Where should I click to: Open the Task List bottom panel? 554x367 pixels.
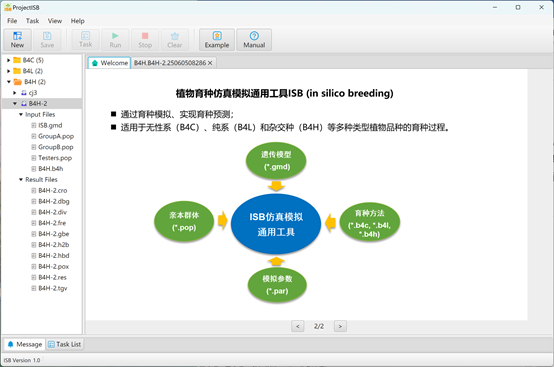pos(65,344)
